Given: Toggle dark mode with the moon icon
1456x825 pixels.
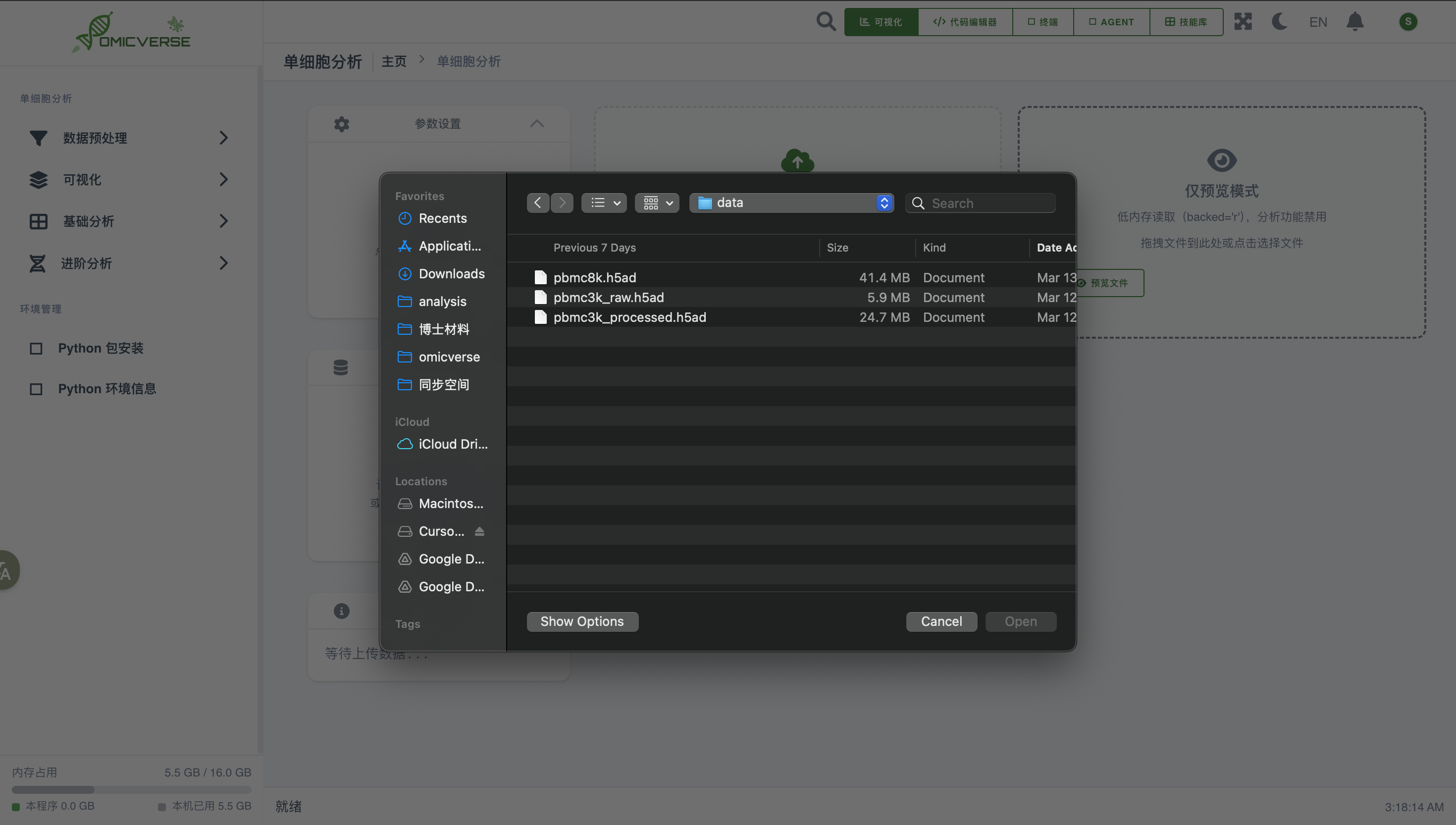Looking at the screenshot, I should [1279, 21].
